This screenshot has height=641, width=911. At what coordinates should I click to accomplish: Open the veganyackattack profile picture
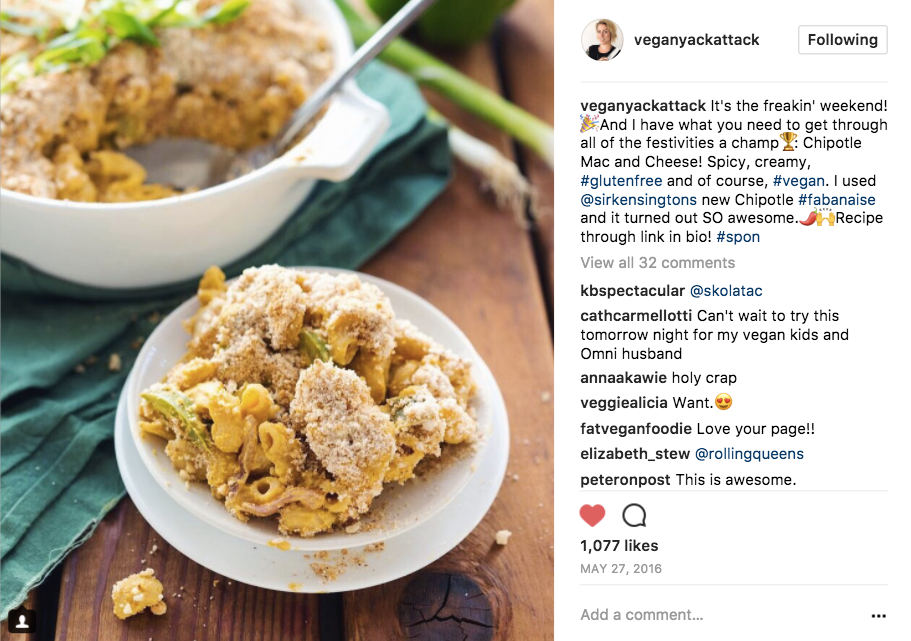pos(602,40)
